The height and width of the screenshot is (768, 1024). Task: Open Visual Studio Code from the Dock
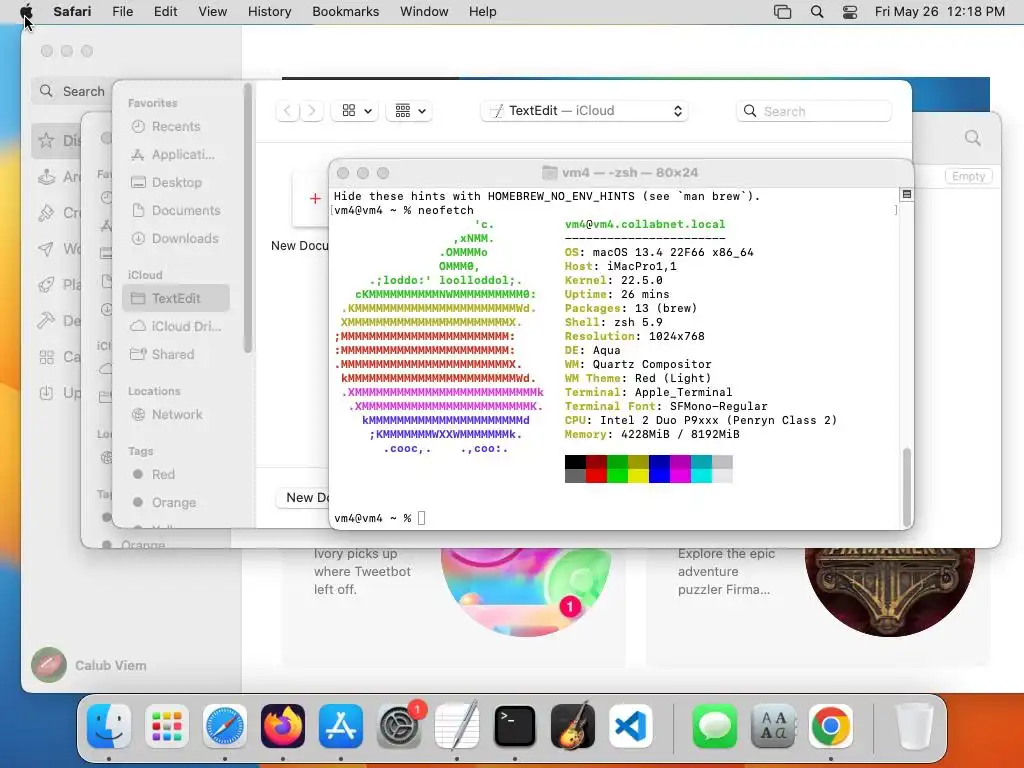631,726
